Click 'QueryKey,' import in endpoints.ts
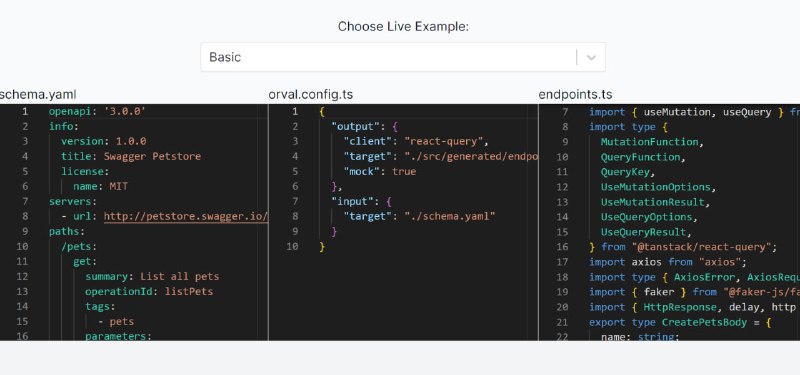Viewport: 800px width, 375px height. pos(628,171)
